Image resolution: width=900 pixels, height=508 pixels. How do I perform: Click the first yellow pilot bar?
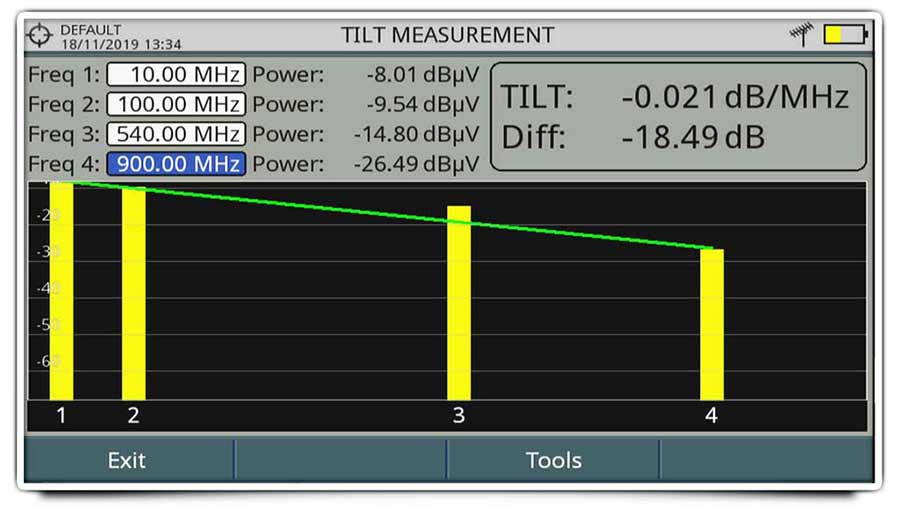61,290
